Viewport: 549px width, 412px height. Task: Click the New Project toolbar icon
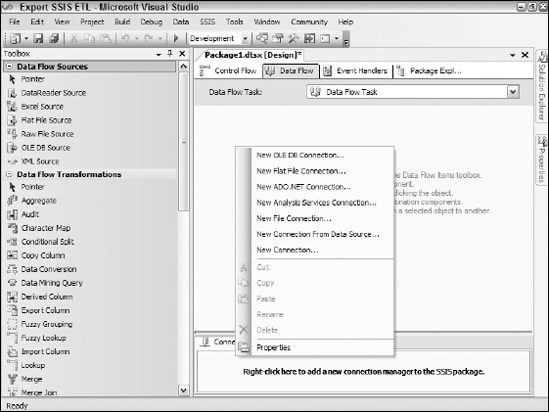(x=15, y=38)
